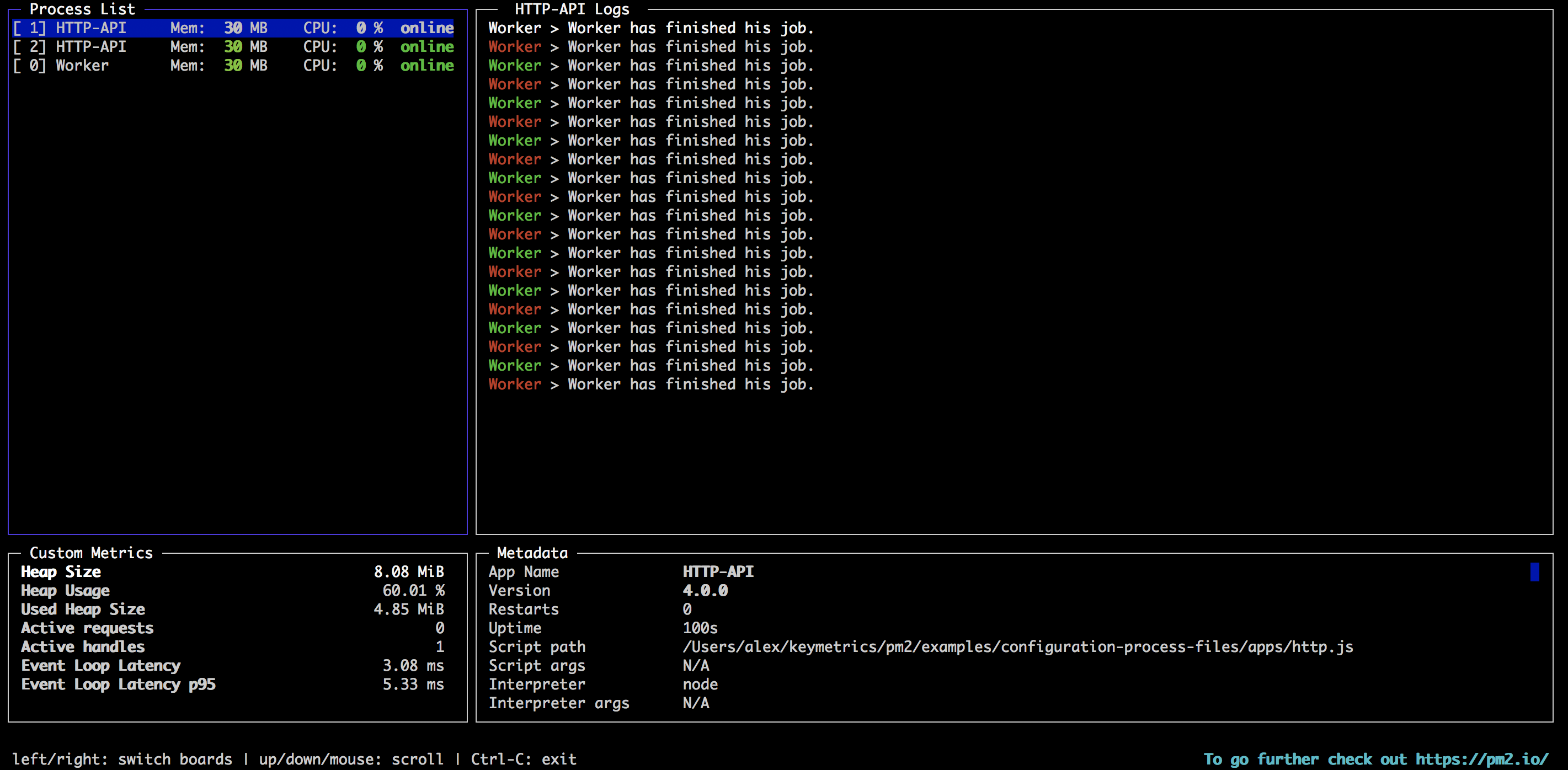Click the HTTP-API Logs panel title
1568x770 pixels.
[572, 9]
